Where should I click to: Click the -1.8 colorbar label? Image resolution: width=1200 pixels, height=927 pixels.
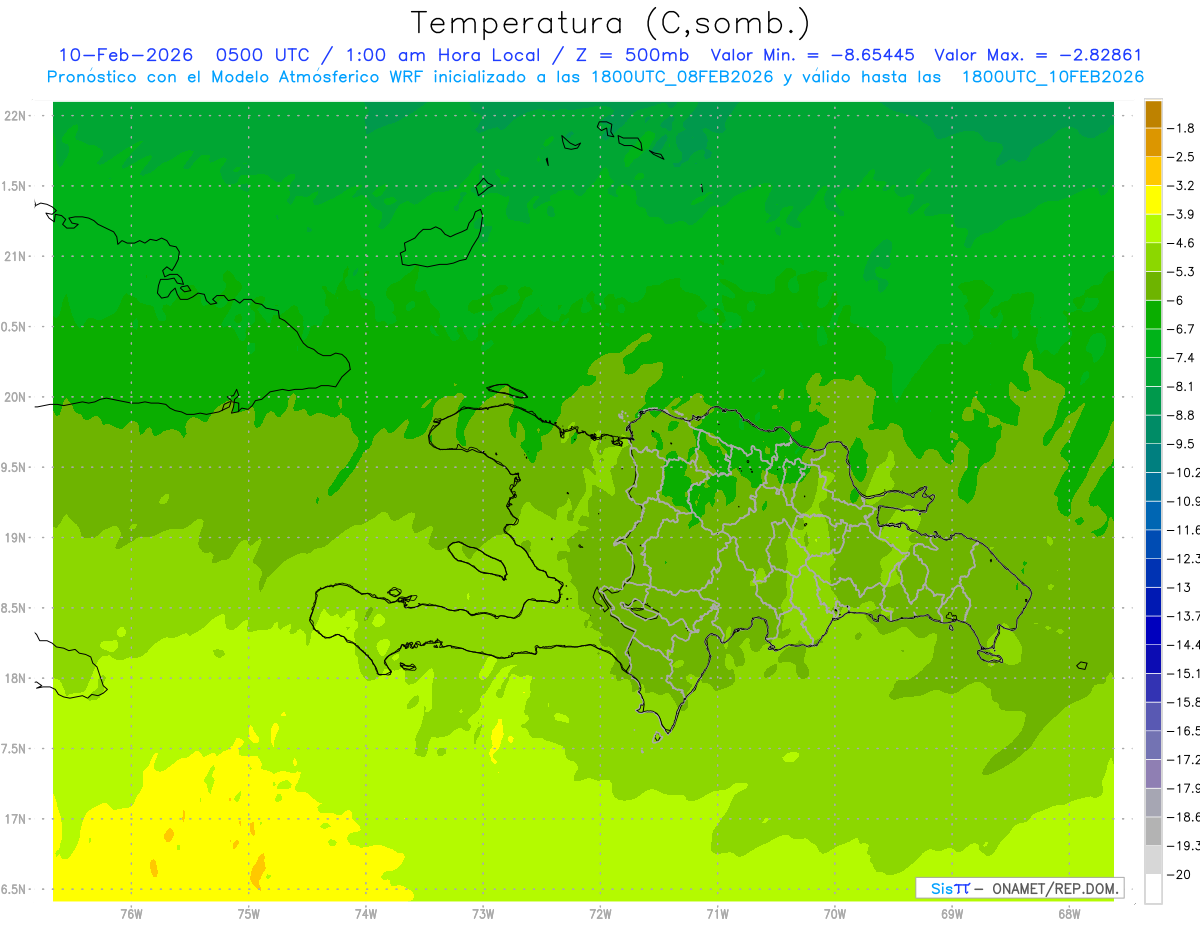[x=1180, y=128]
